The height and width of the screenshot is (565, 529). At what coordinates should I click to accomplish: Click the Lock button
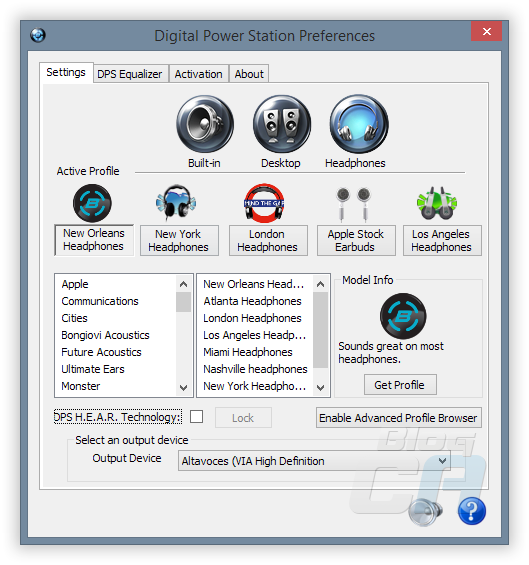(243, 418)
